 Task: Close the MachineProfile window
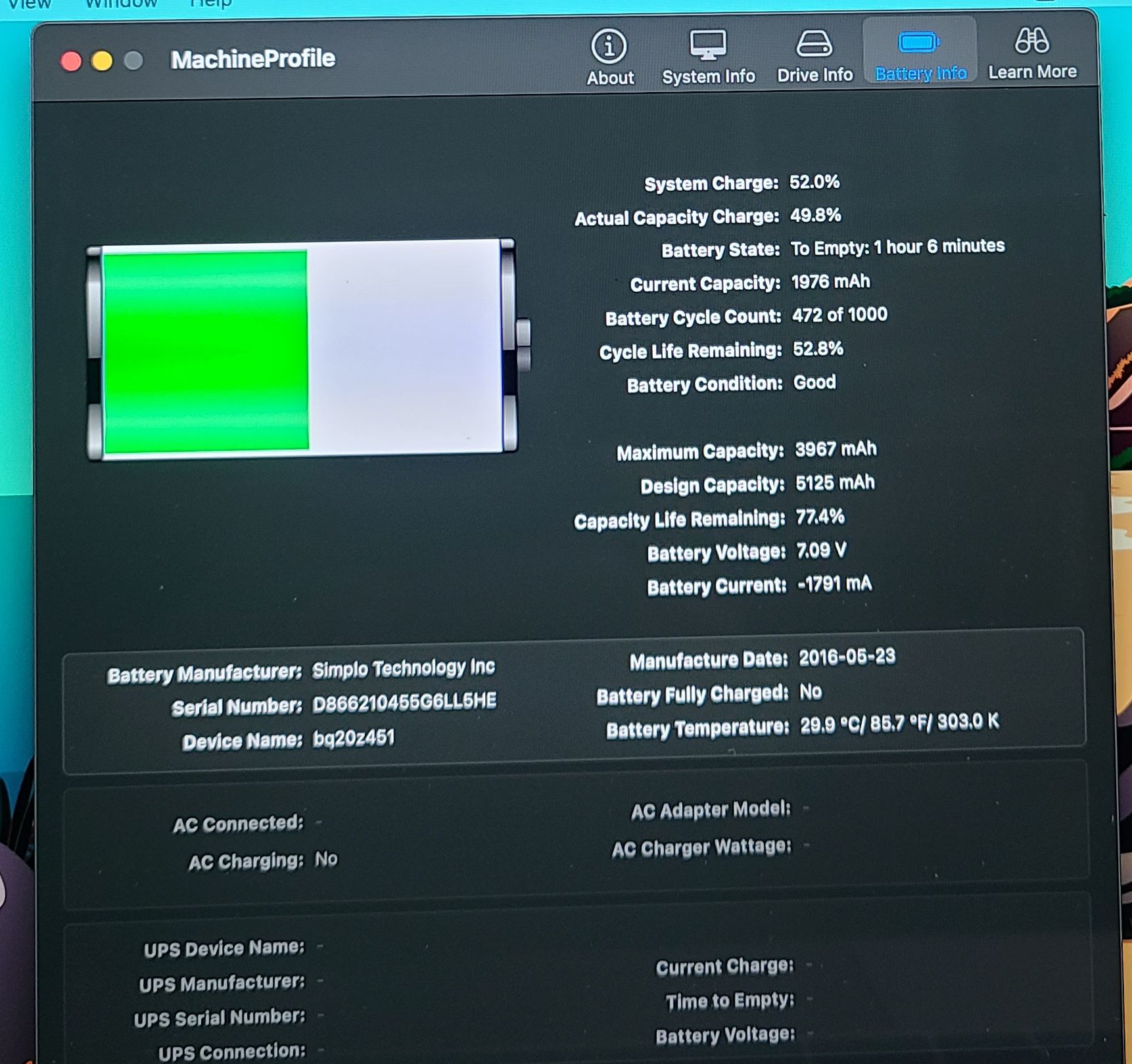[71, 61]
